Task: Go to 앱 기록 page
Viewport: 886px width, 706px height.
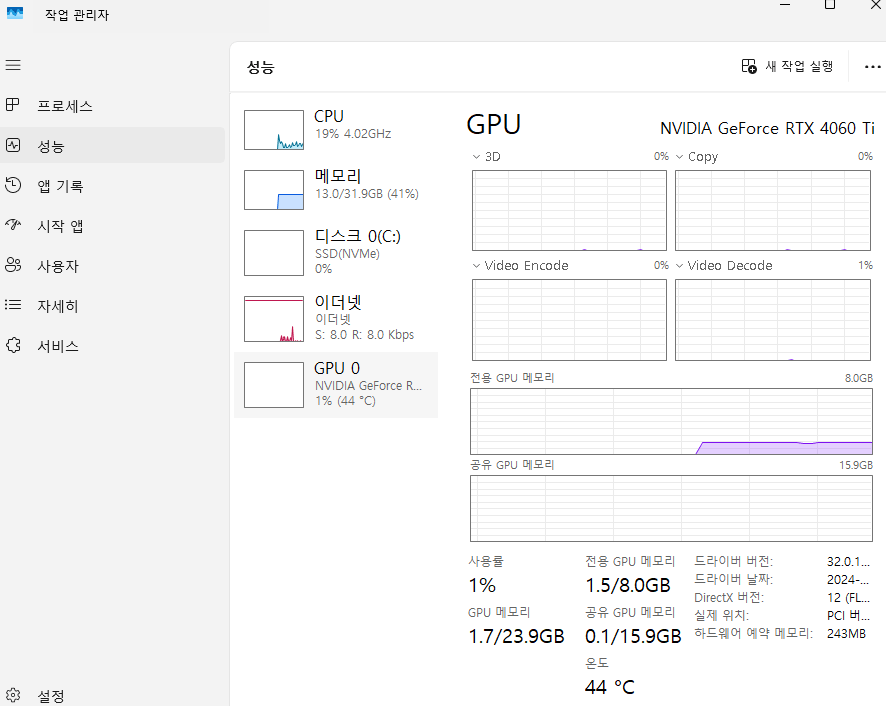Action: coord(112,185)
